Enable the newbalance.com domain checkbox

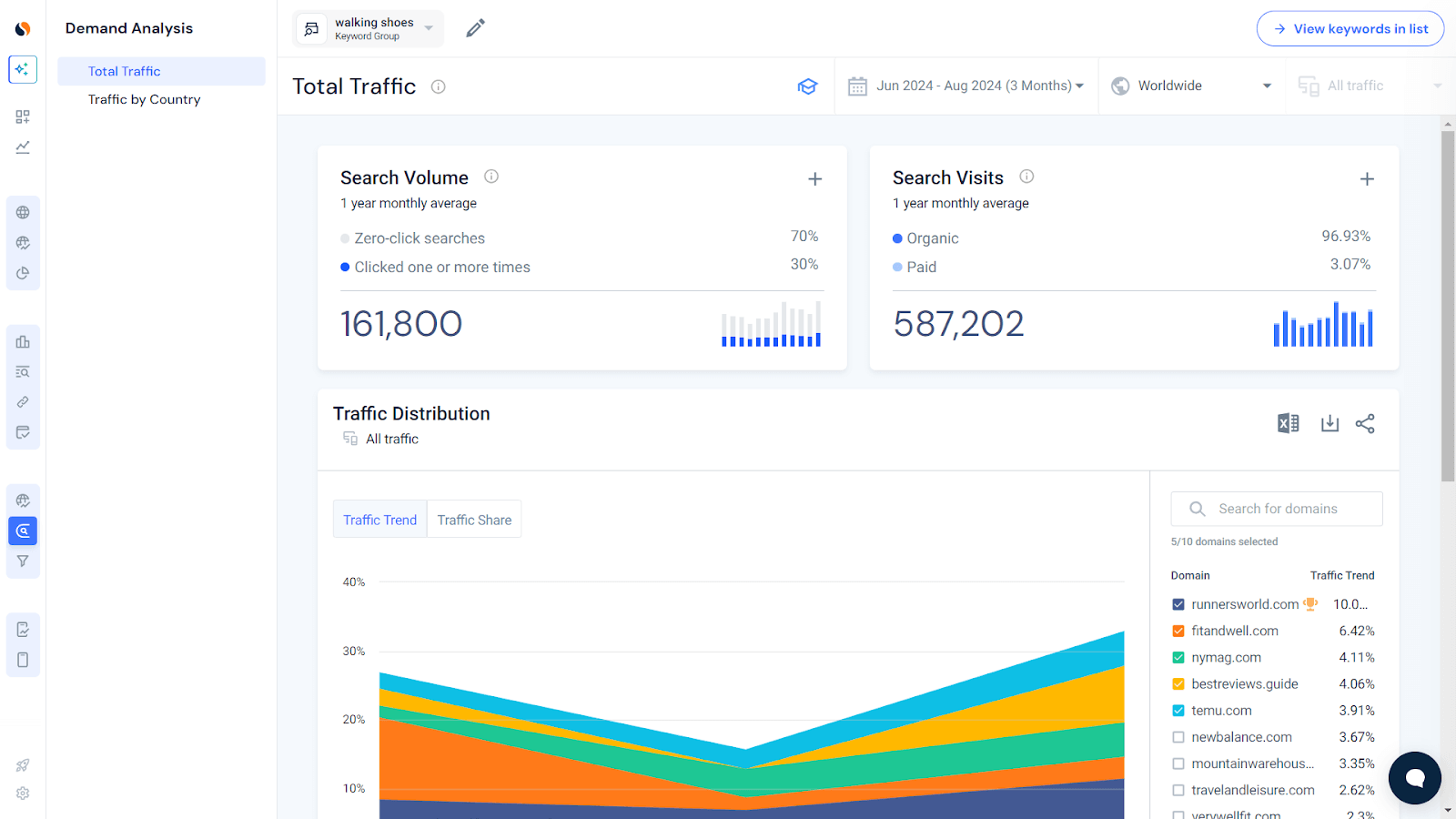[x=1178, y=737]
